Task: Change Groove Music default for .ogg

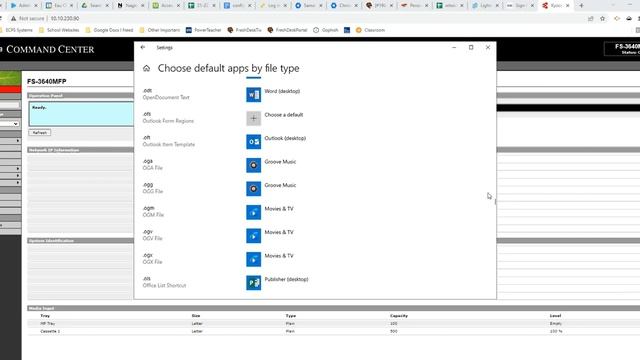Action: (272, 189)
